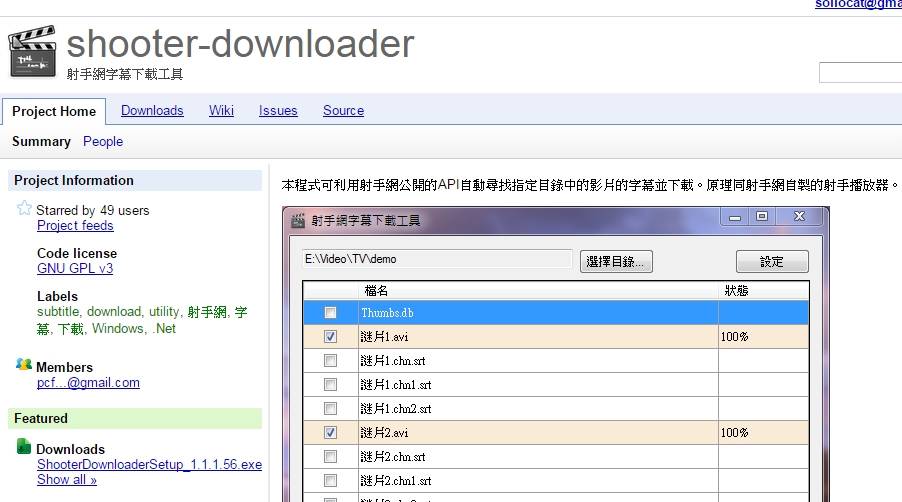The image size is (902, 502).
Task: Click the search input field at top right
Action: click(860, 73)
